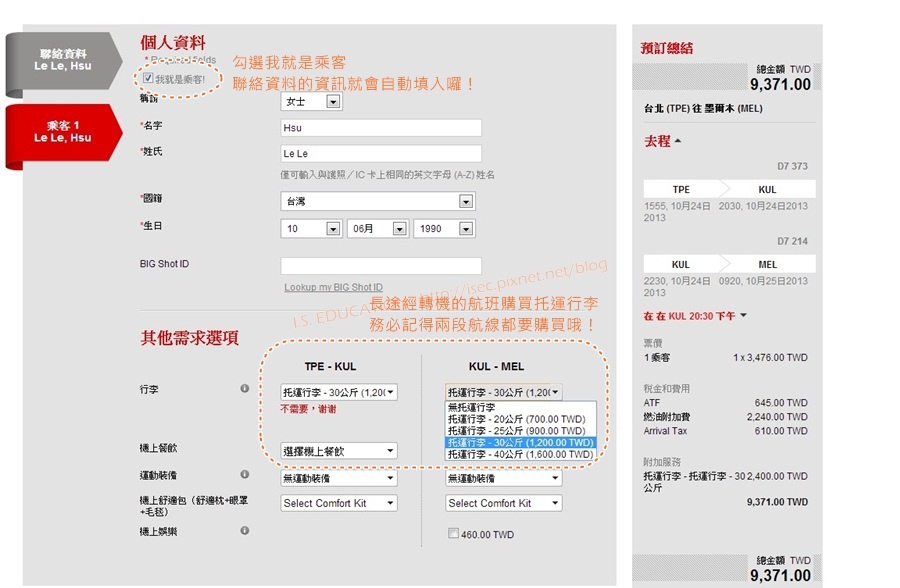Click the Lookup my BIG Shot ID link
The height and width of the screenshot is (588, 900).
coord(333,287)
